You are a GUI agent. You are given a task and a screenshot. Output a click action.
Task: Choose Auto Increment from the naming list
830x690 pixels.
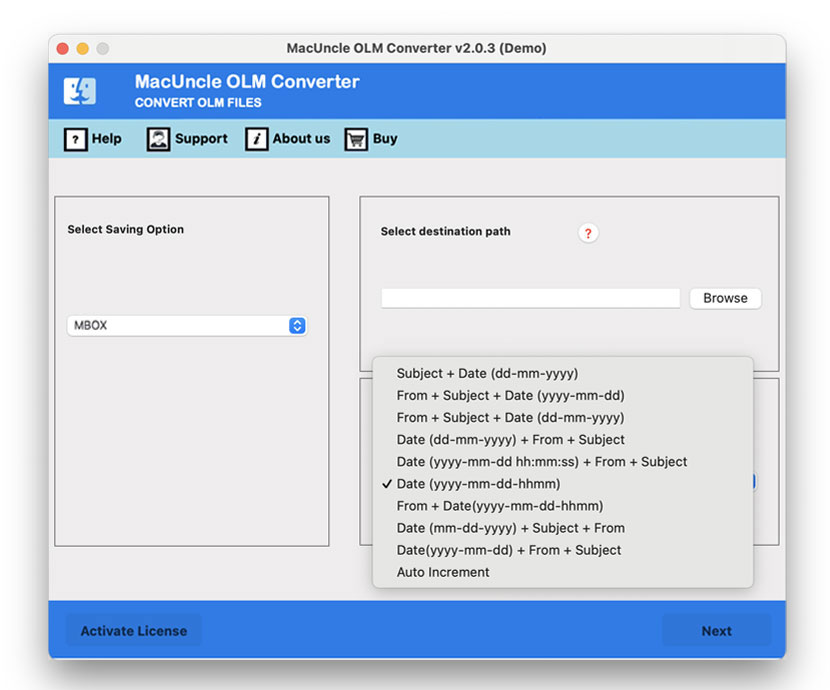point(444,572)
